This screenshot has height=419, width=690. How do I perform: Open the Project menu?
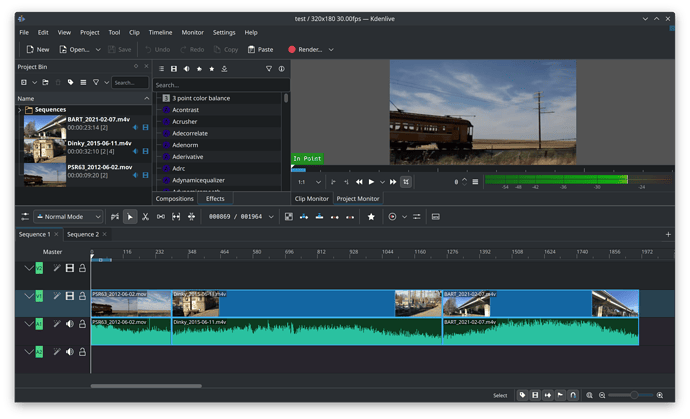(89, 33)
